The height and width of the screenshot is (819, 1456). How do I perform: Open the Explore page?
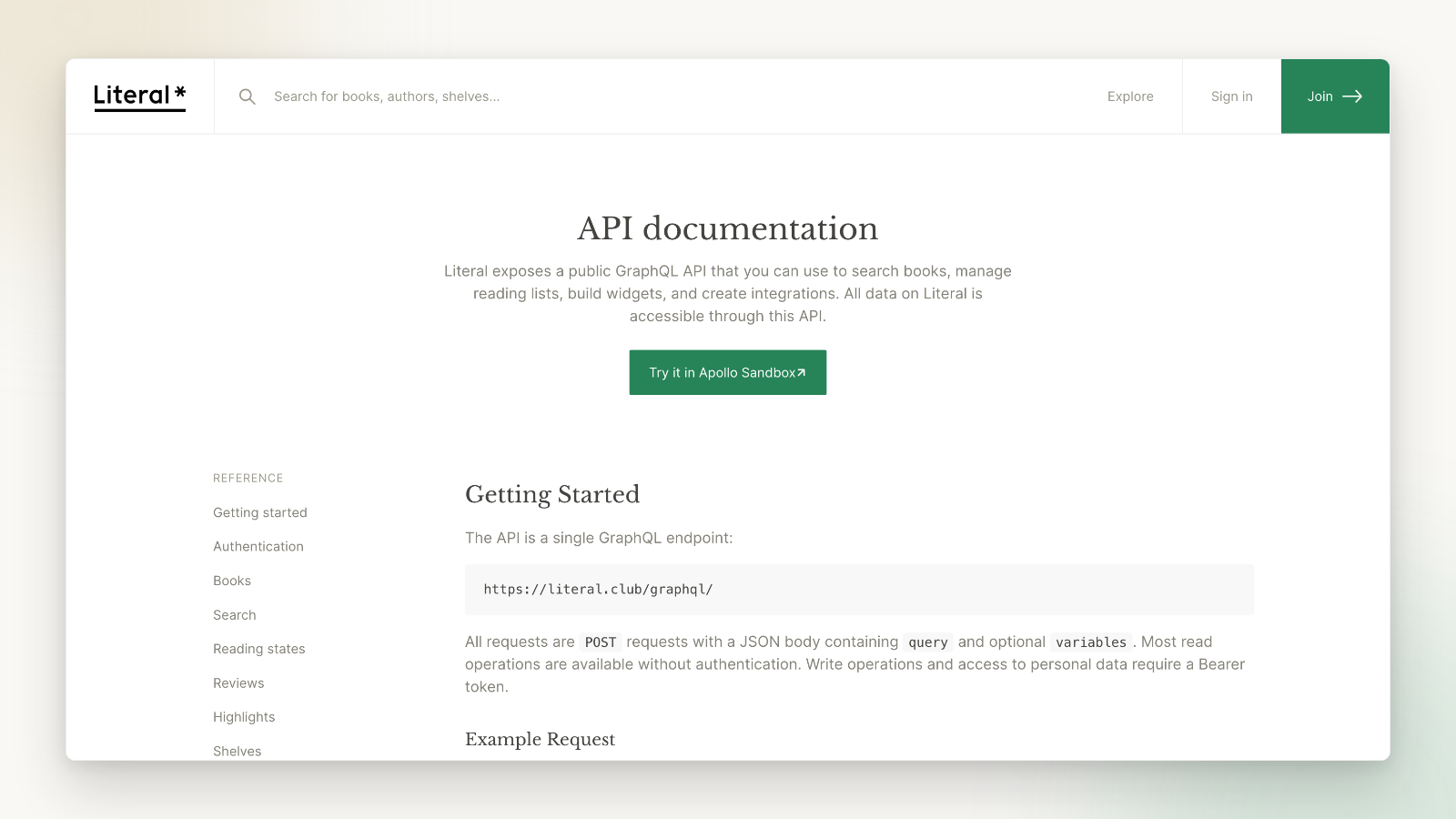tap(1130, 96)
